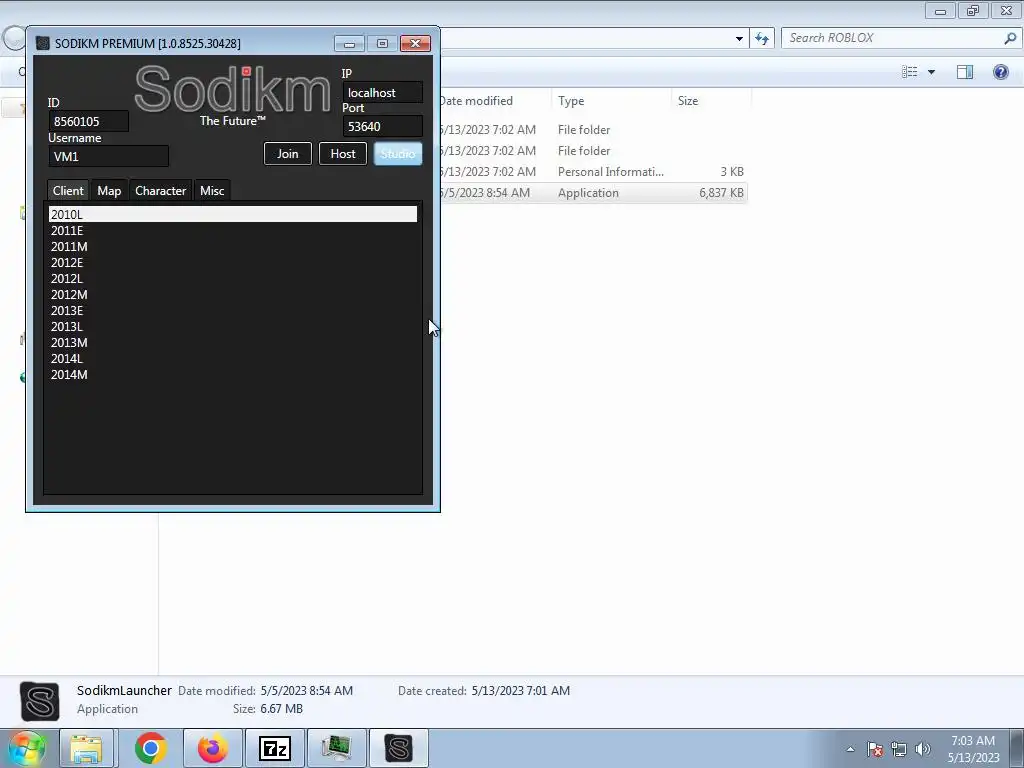Click the Change your view icon

[x=910, y=72]
